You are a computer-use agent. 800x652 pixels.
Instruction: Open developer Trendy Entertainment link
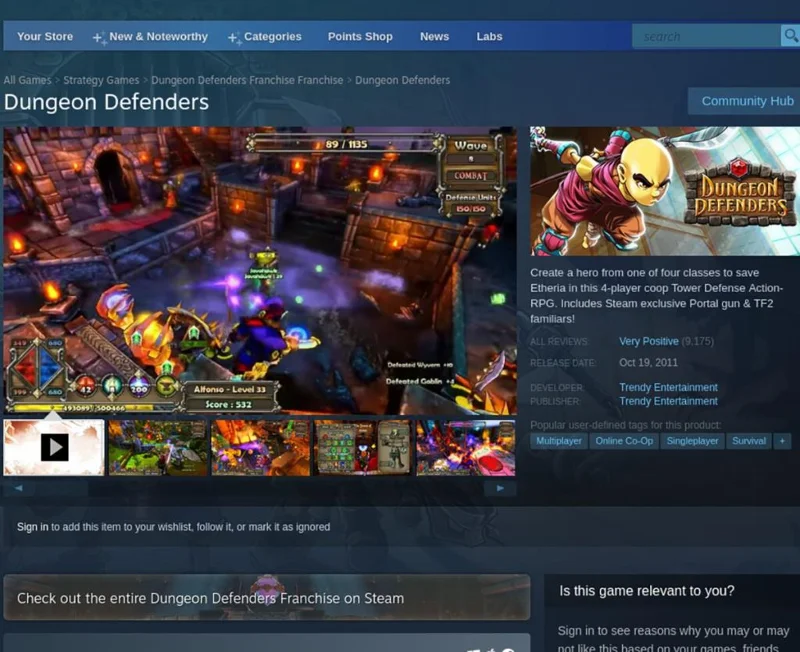pos(668,387)
